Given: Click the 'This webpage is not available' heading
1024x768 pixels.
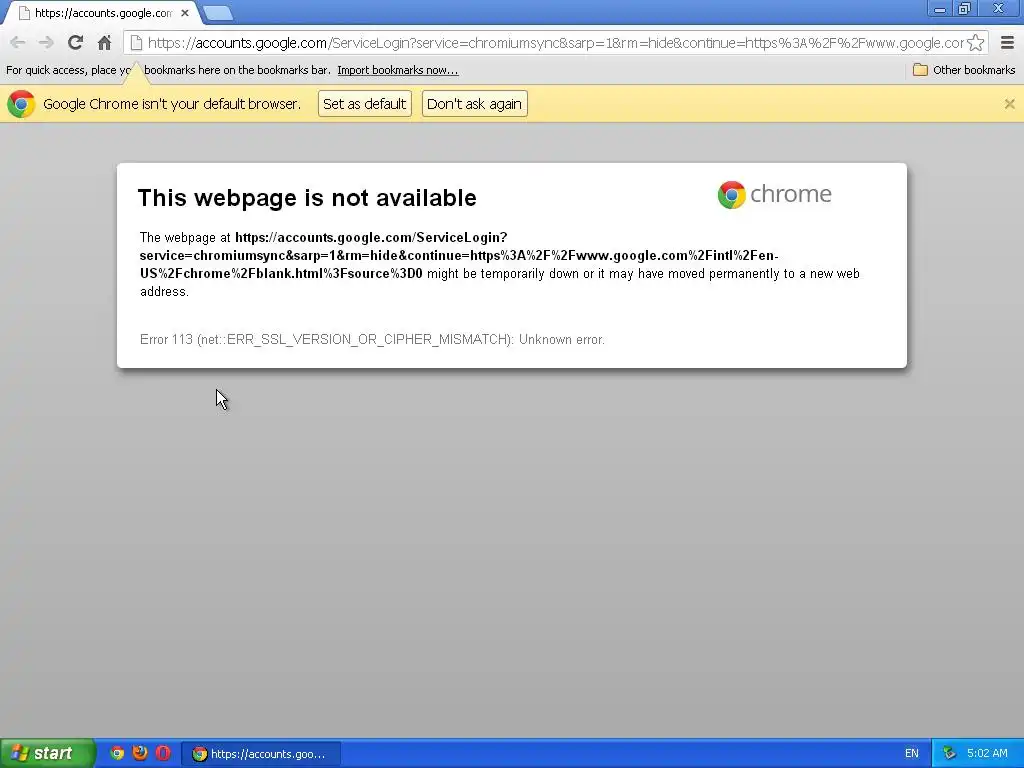Looking at the screenshot, I should point(307,198).
